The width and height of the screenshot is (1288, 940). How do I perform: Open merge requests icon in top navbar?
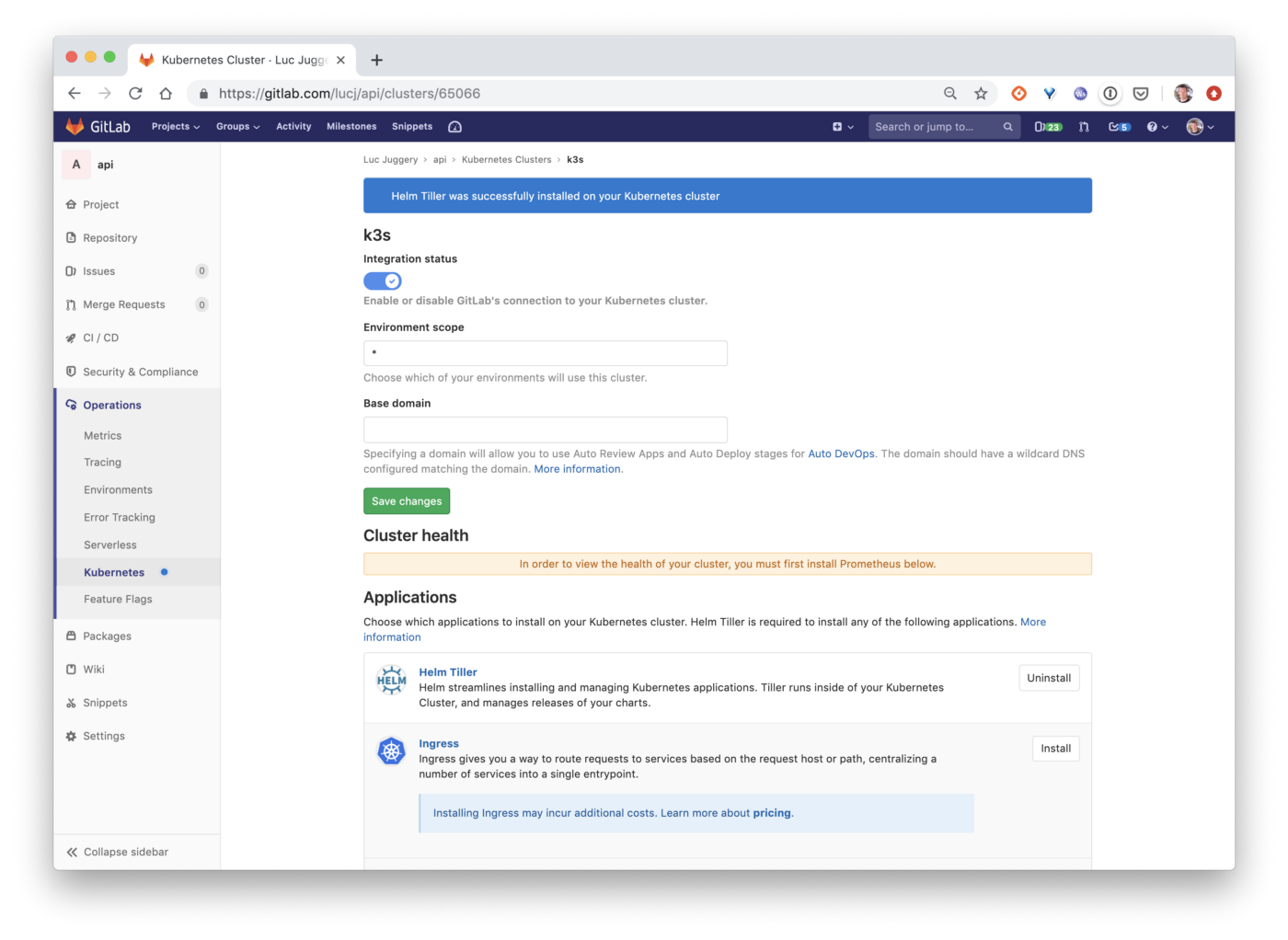tap(1084, 127)
